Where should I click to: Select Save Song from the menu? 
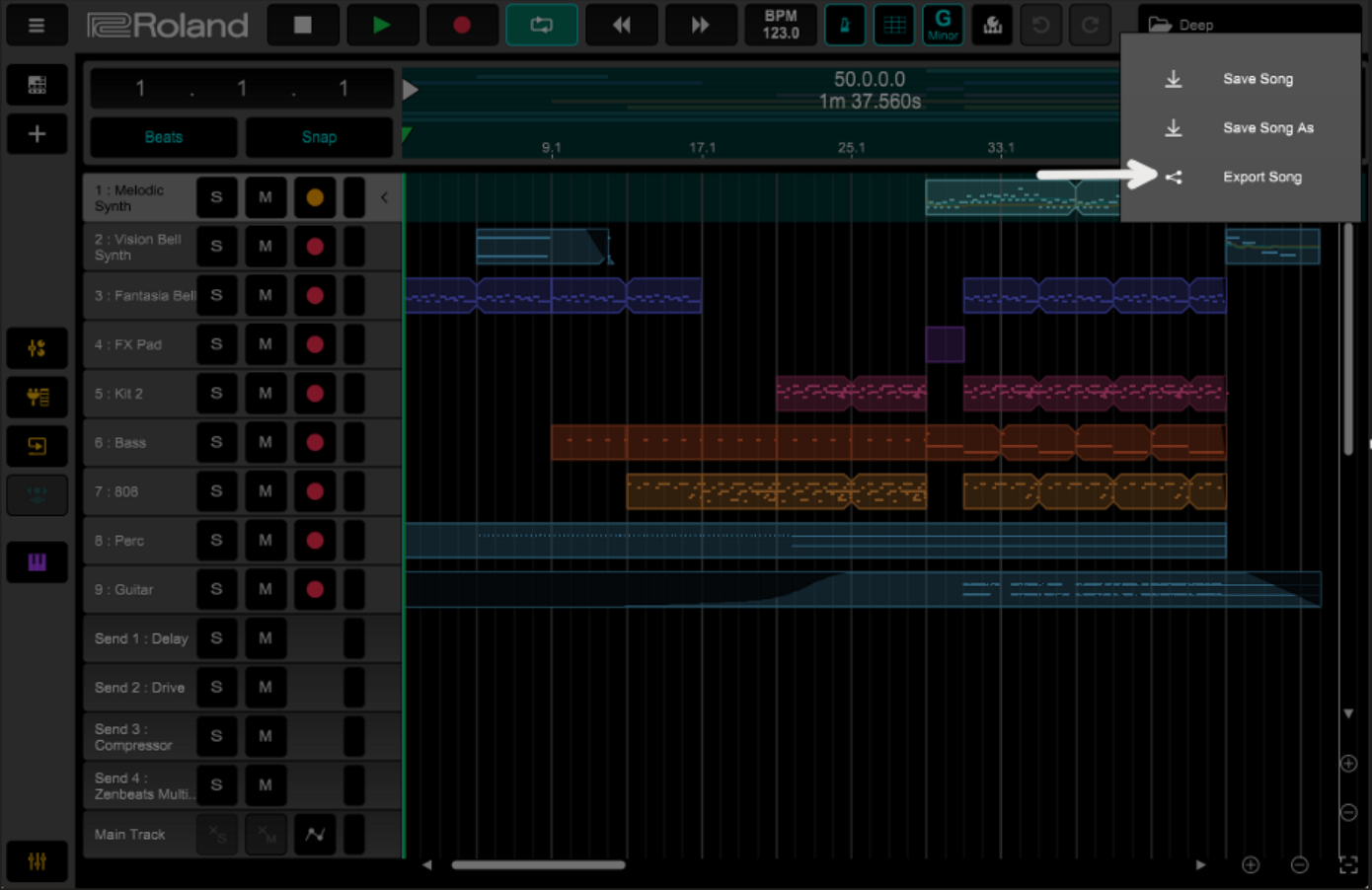point(1258,79)
